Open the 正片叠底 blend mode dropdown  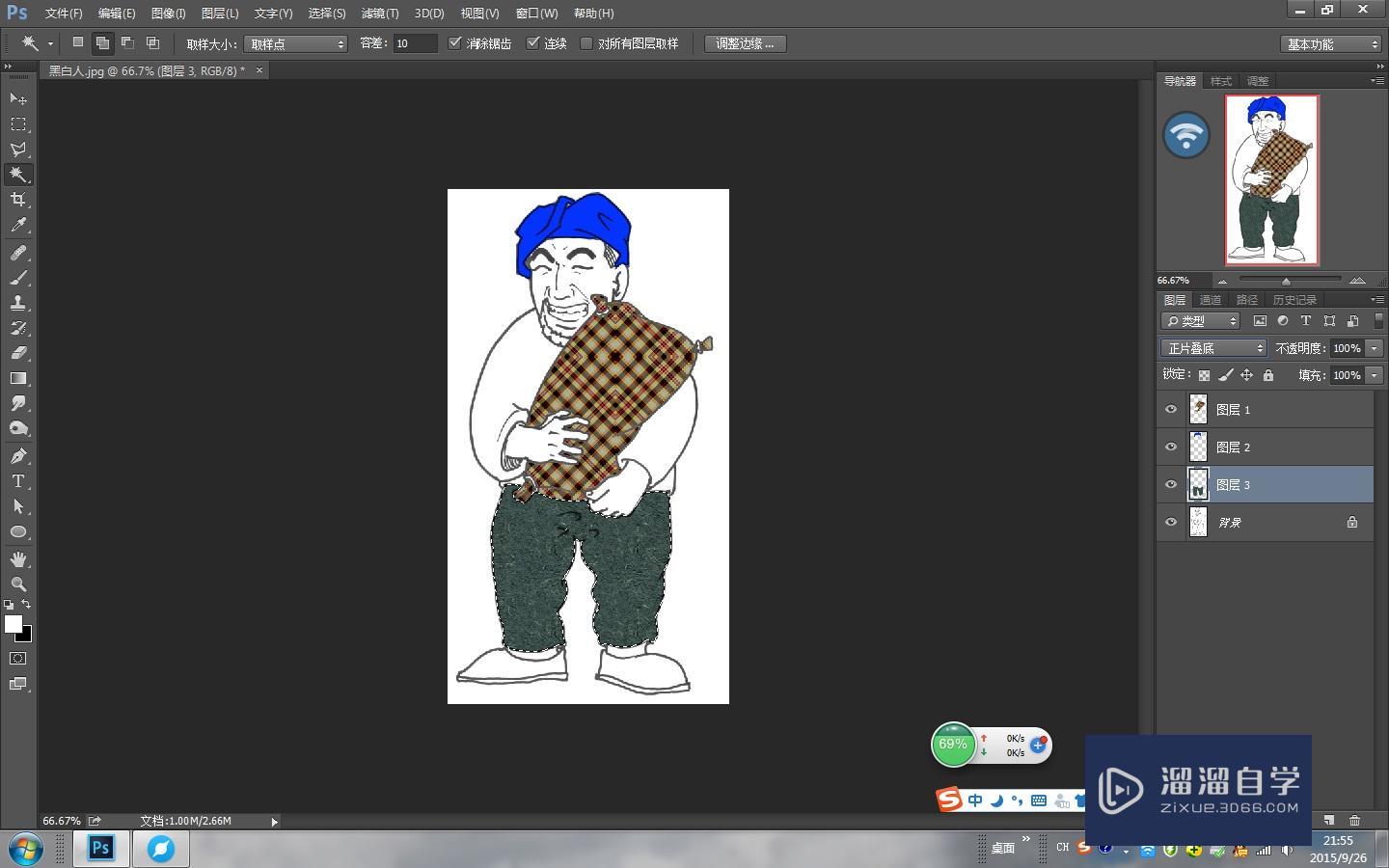coord(1213,348)
